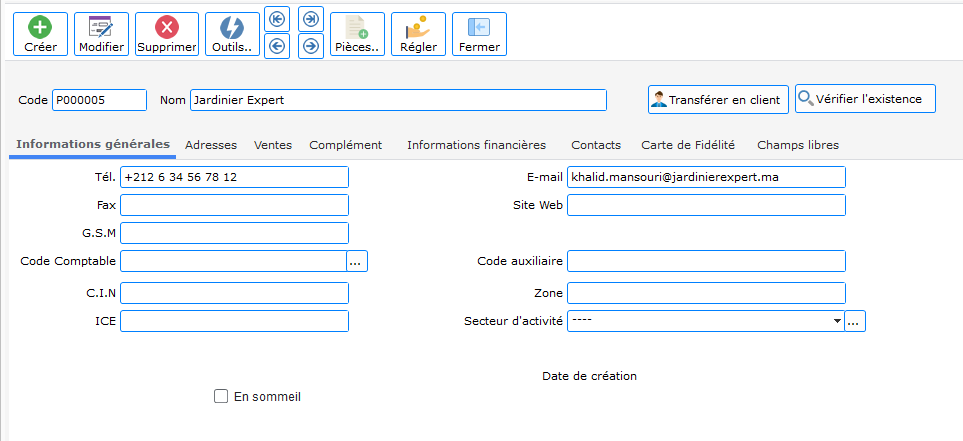Open the Informations financières tab
Screen dimensions: 963x441
click(x=476, y=145)
